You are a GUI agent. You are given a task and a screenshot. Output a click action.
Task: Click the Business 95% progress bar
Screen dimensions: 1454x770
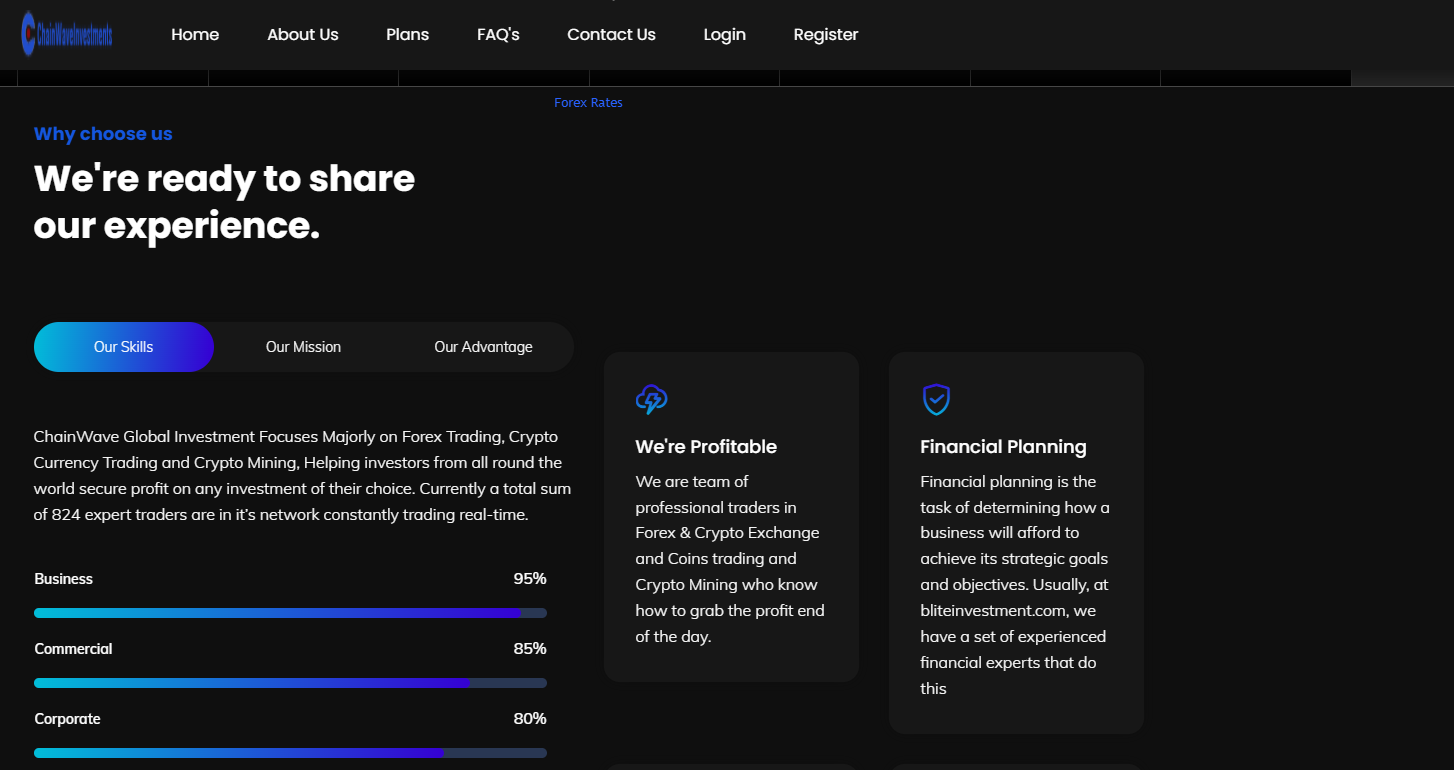290,613
